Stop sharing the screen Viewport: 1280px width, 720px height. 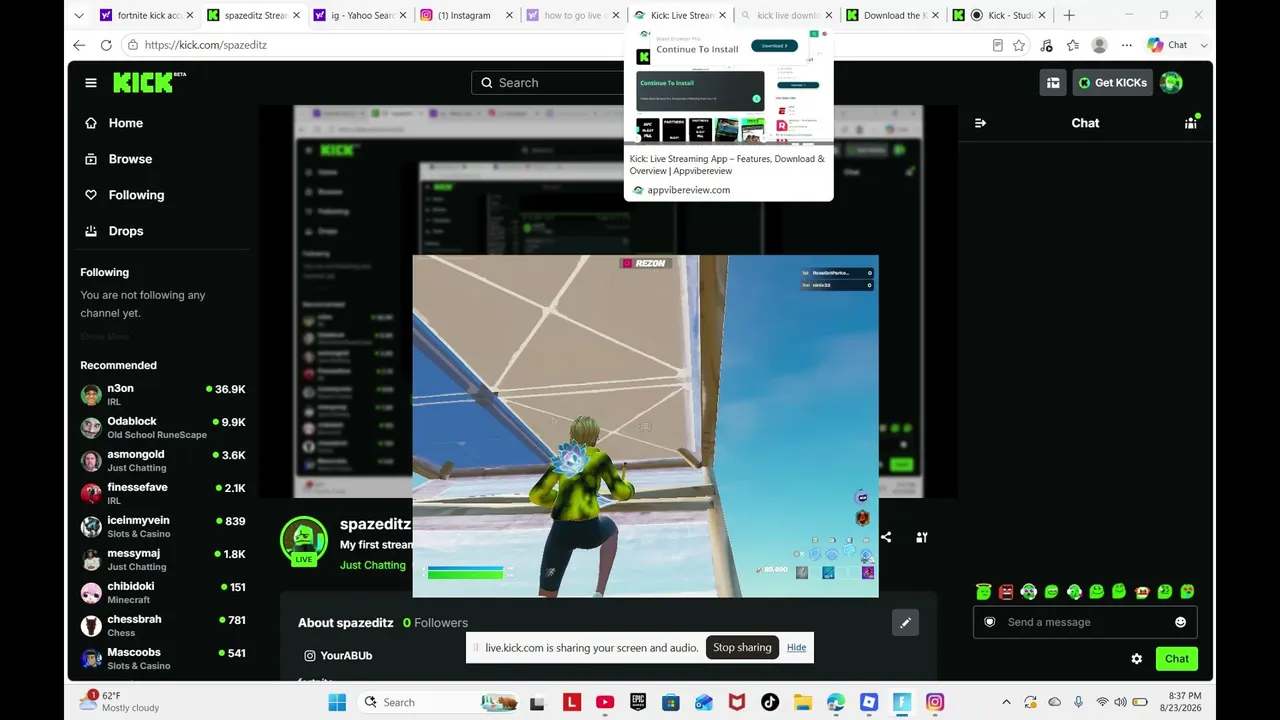[742, 647]
